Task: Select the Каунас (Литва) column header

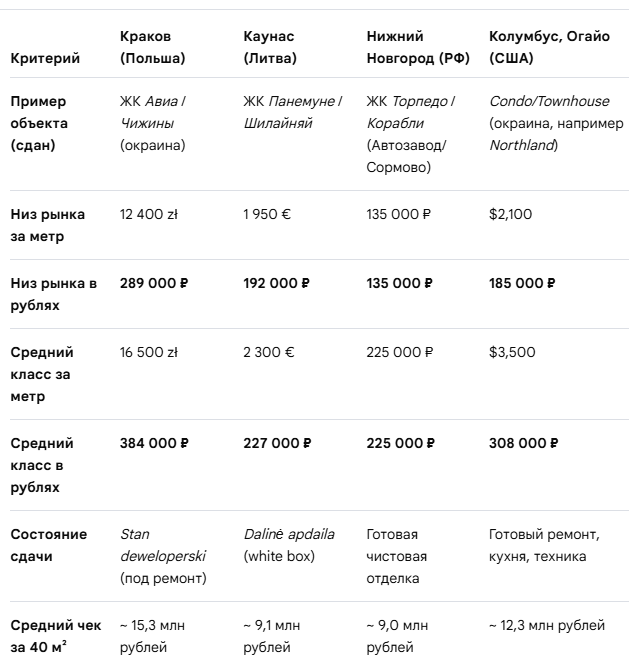Action: tap(270, 47)
